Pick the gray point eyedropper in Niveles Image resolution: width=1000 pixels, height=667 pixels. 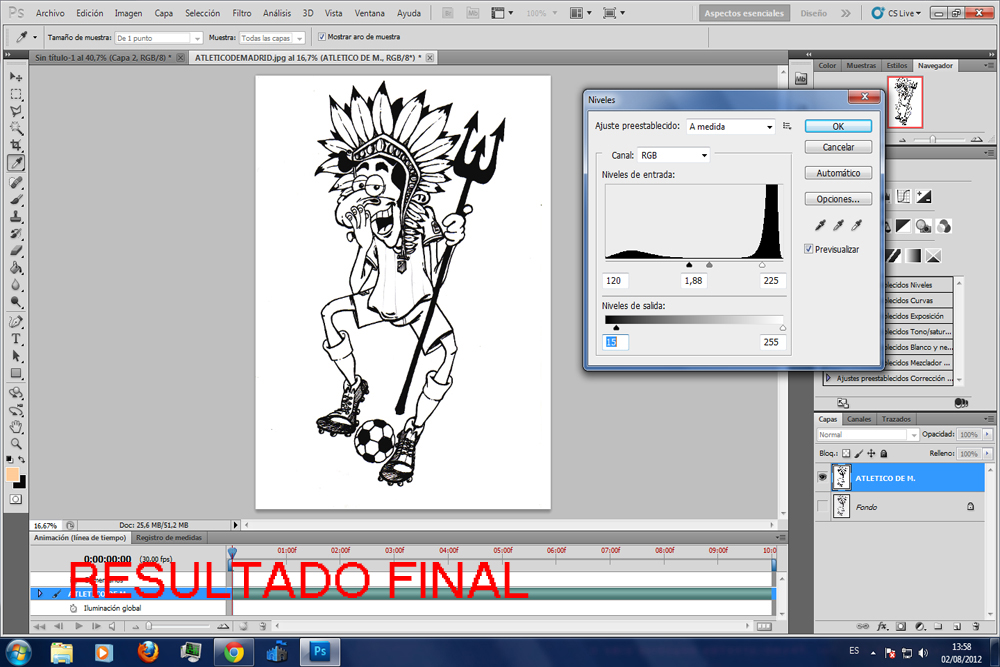tap(838, 225)
